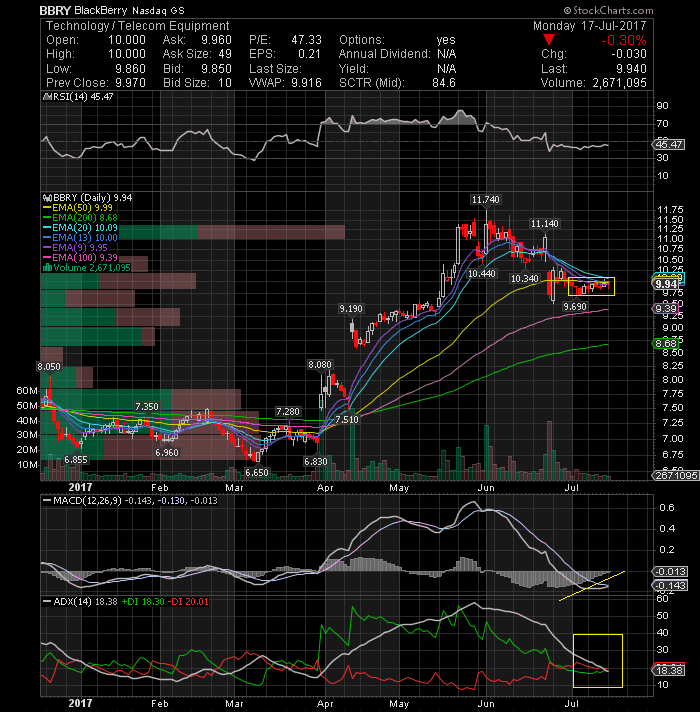
Task: Click the '11.140' price label
Action: [x=544, y=224]
